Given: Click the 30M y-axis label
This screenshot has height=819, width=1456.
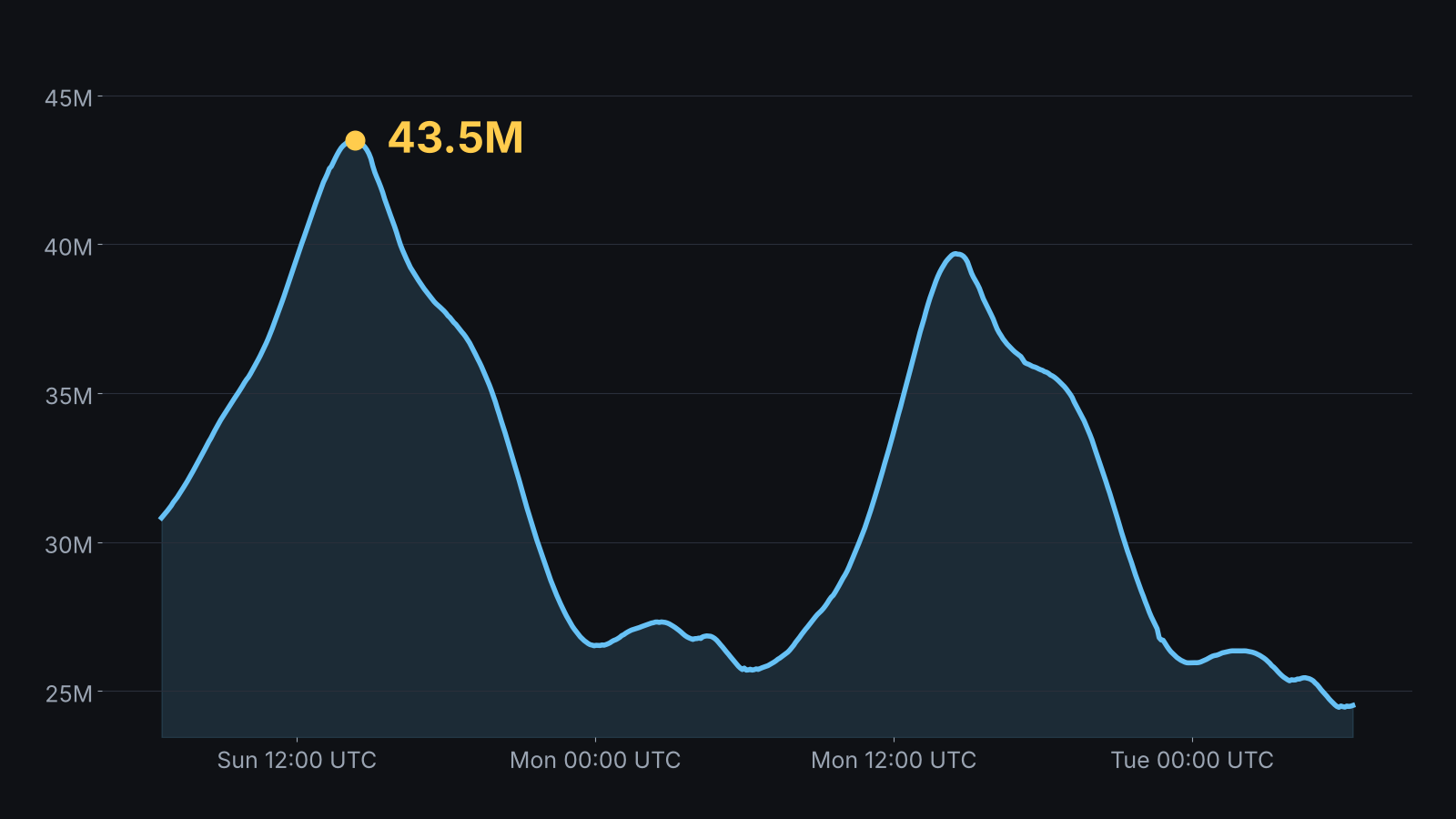Looking at the screenshot, I should click(69, 545).
